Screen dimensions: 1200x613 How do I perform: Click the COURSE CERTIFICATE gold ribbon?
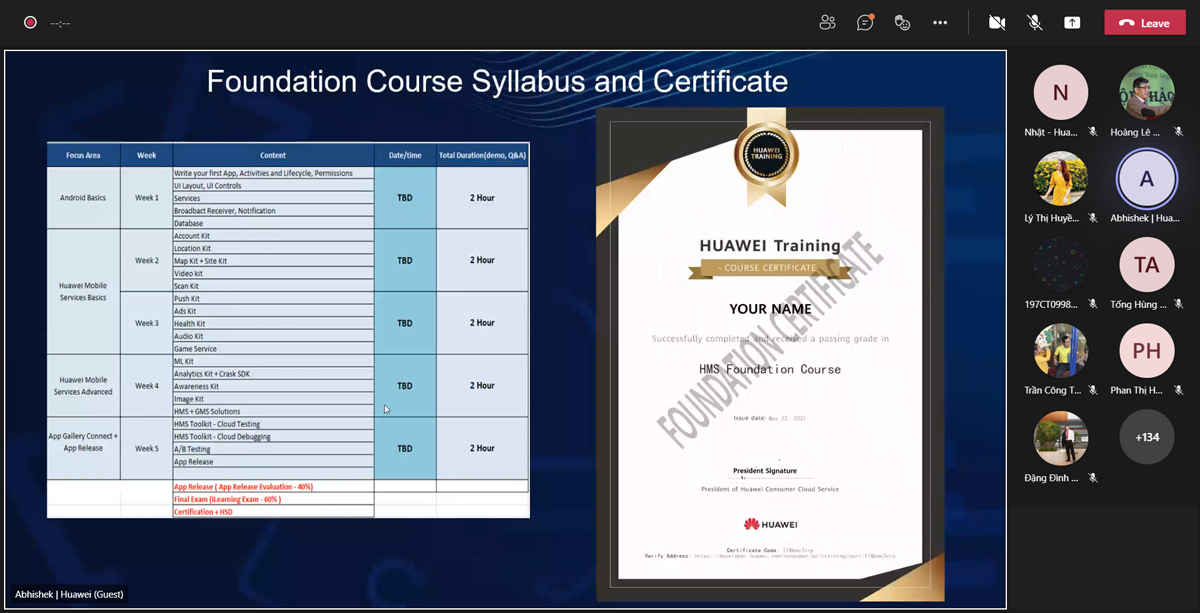point(770,268)
